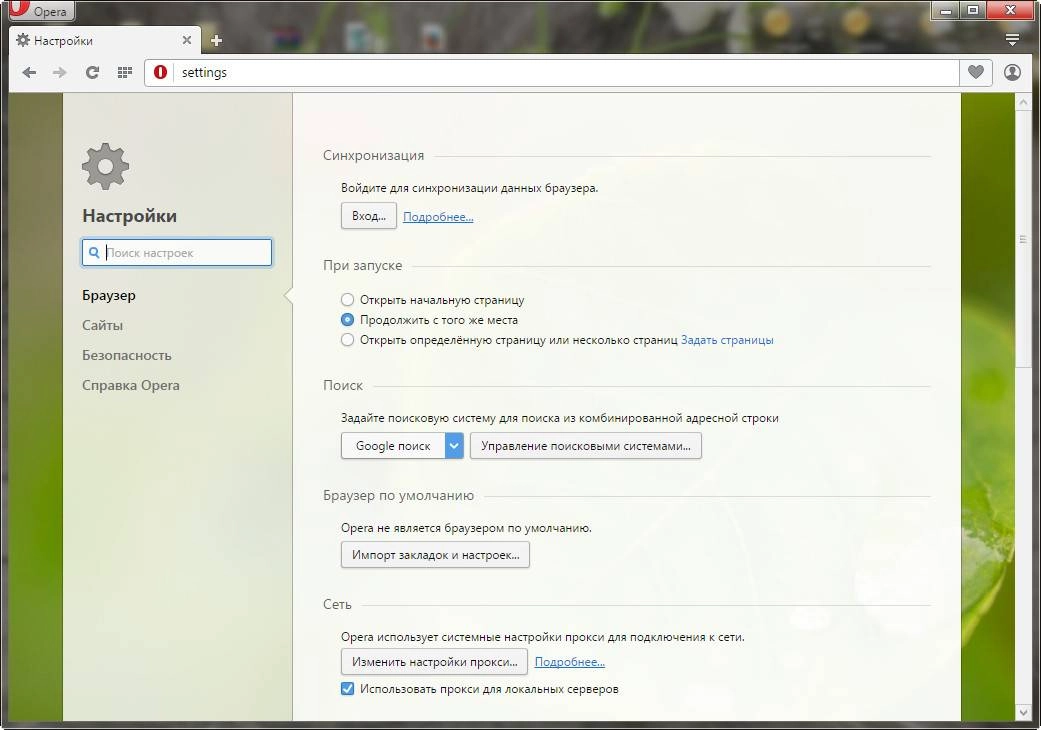Open Подробнее link under Синхронизация
This screenshot has height=730, width=1041.
[438, 217]
